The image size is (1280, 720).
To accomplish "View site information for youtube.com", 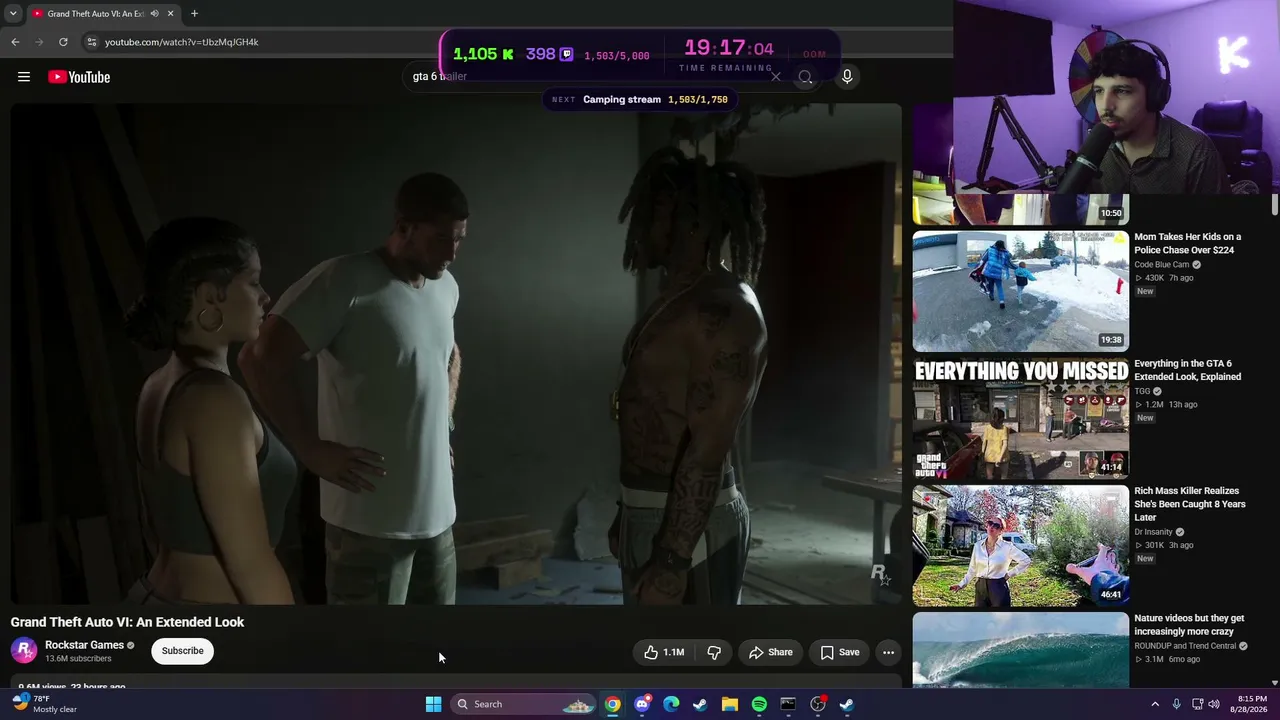I will tap(91, 42).
